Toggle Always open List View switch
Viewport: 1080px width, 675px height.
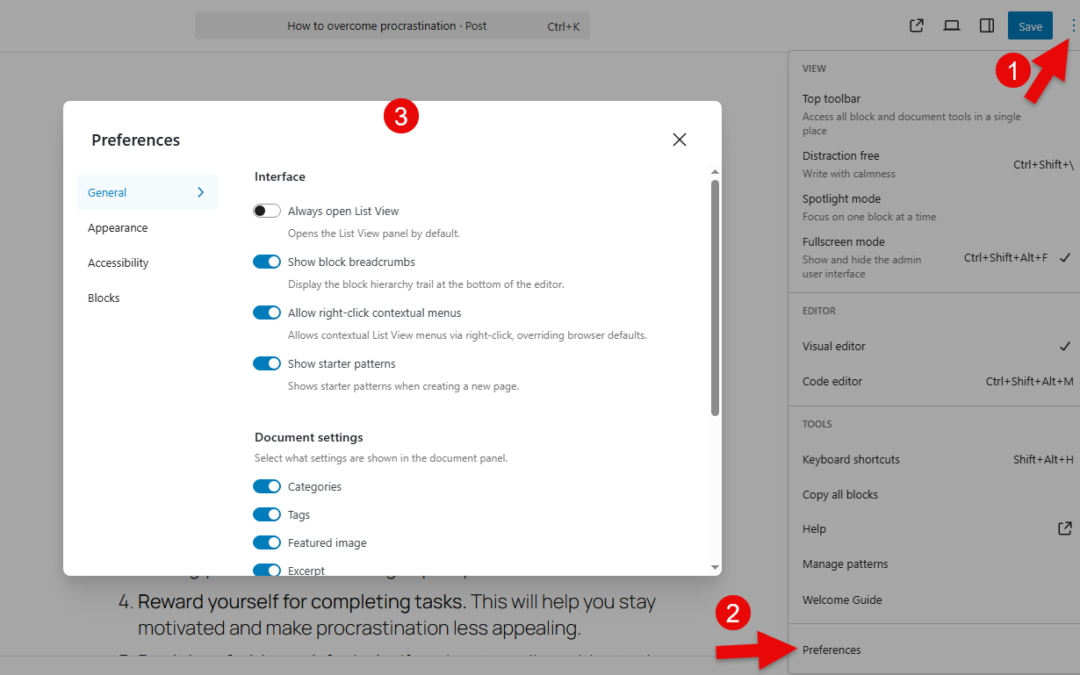[x=267, y=211]
